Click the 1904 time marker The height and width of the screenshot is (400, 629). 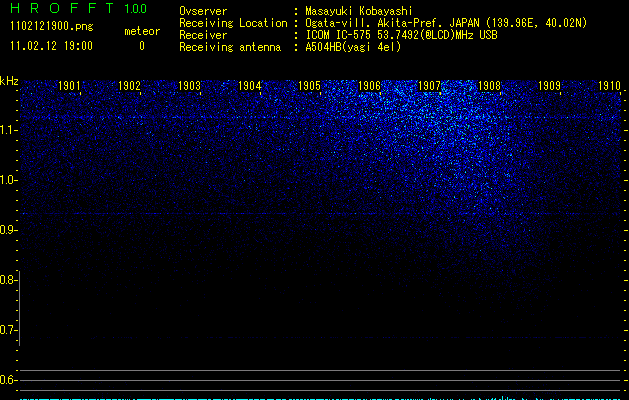coord(250,86)
